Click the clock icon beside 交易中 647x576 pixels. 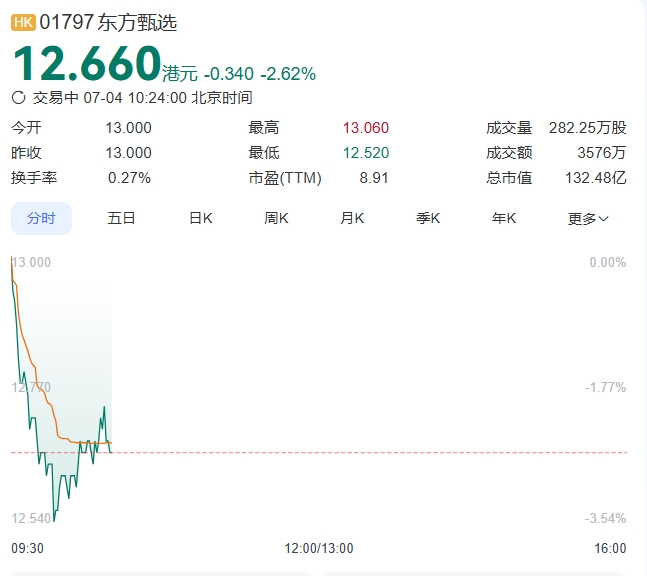tap(18, 98)
